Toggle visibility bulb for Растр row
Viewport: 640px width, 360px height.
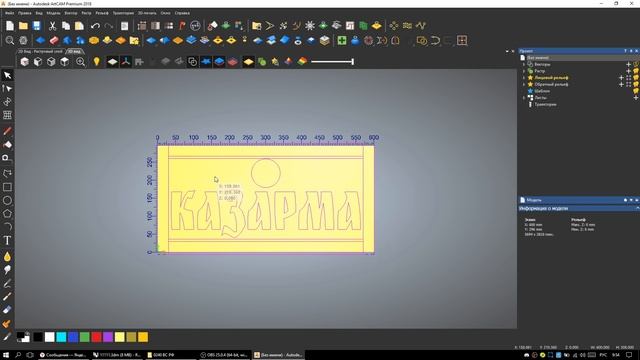[636, 71]
